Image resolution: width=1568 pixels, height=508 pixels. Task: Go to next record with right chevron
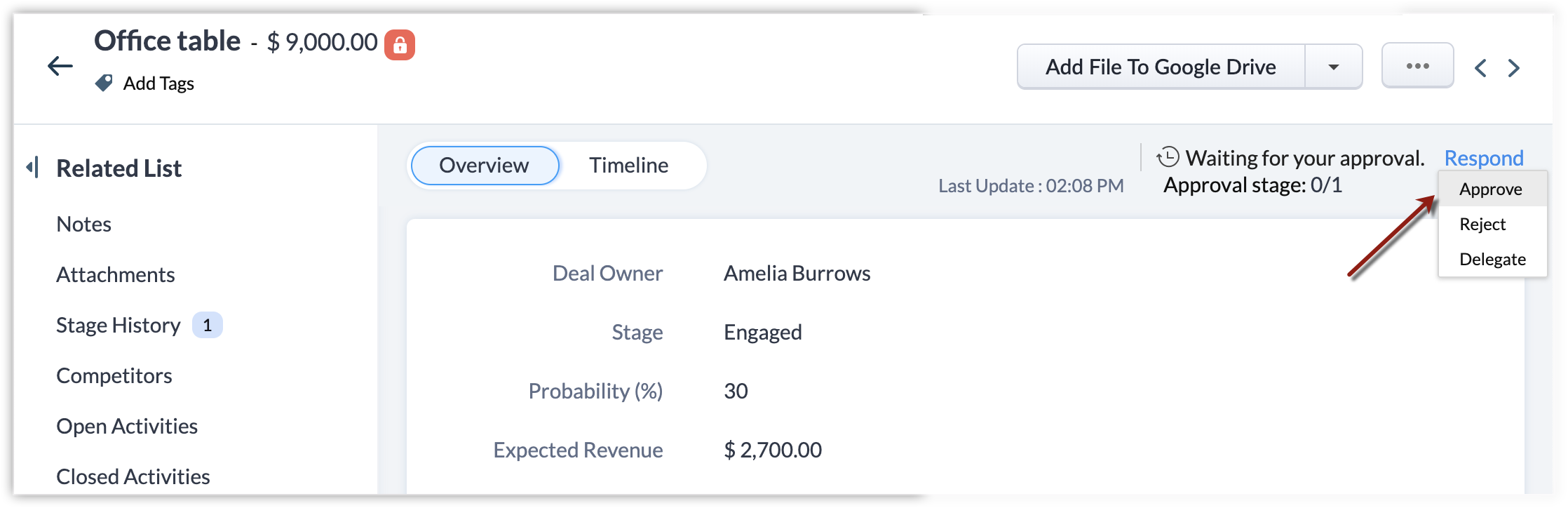click(x=1514, y=68)
